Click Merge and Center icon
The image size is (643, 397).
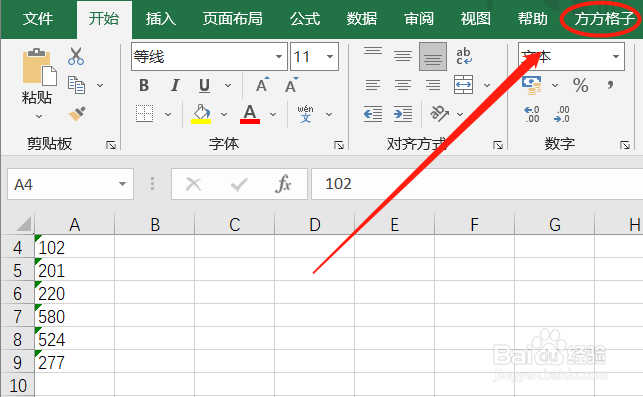coord(464,85)
